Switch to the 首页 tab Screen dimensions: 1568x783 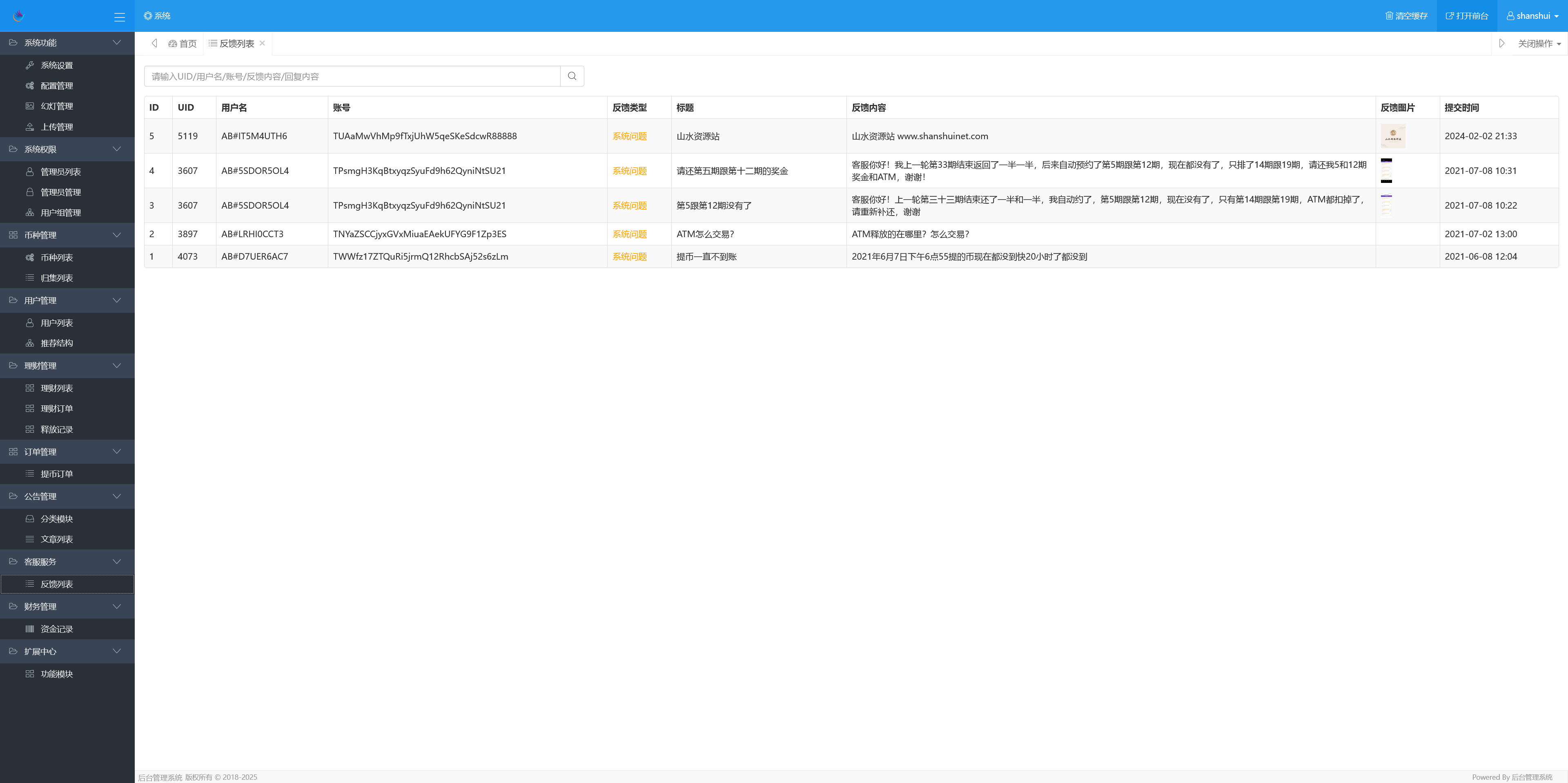[x=183, y=43]
